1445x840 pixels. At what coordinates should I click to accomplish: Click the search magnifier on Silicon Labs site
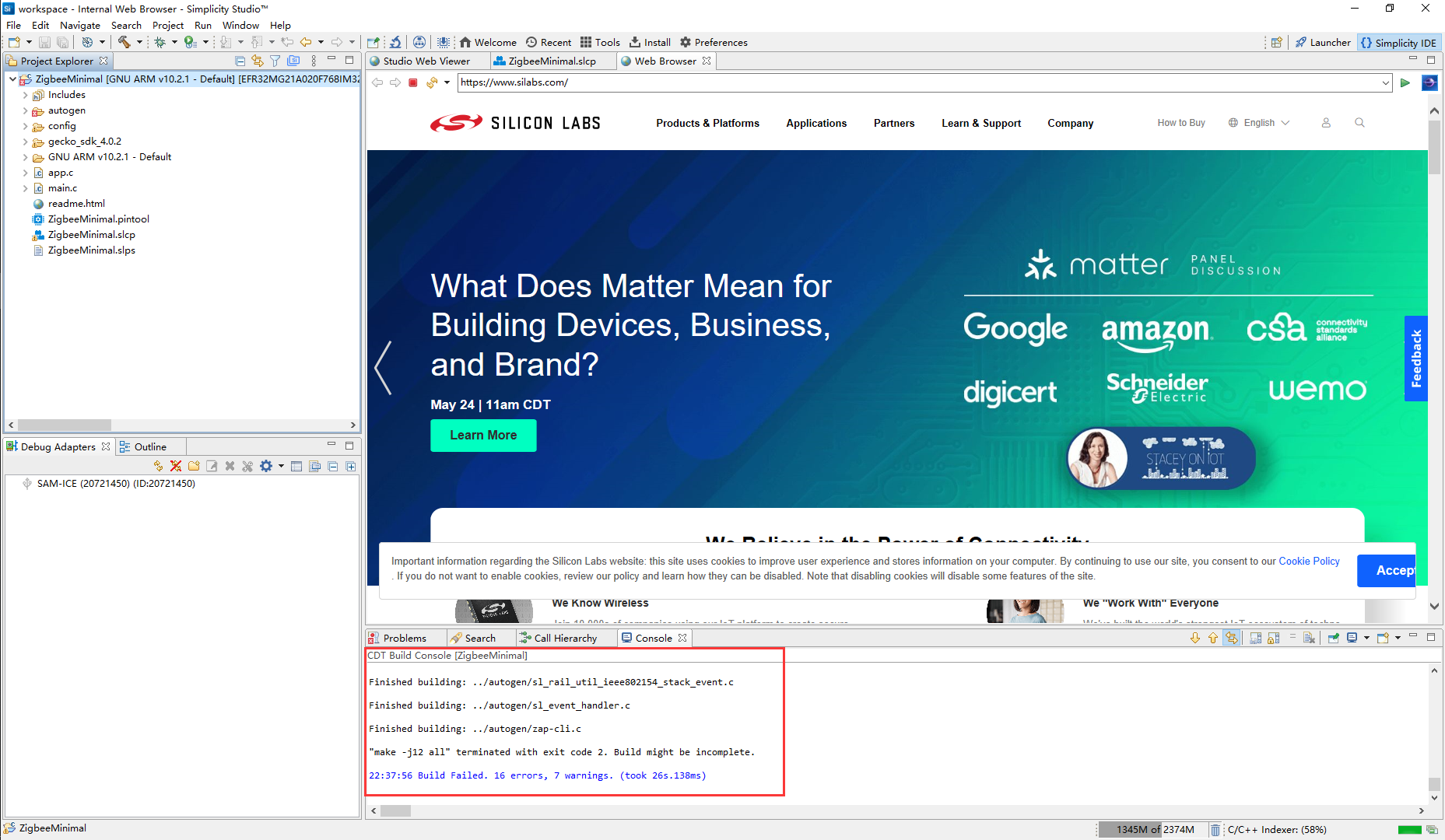(1359, 123)
